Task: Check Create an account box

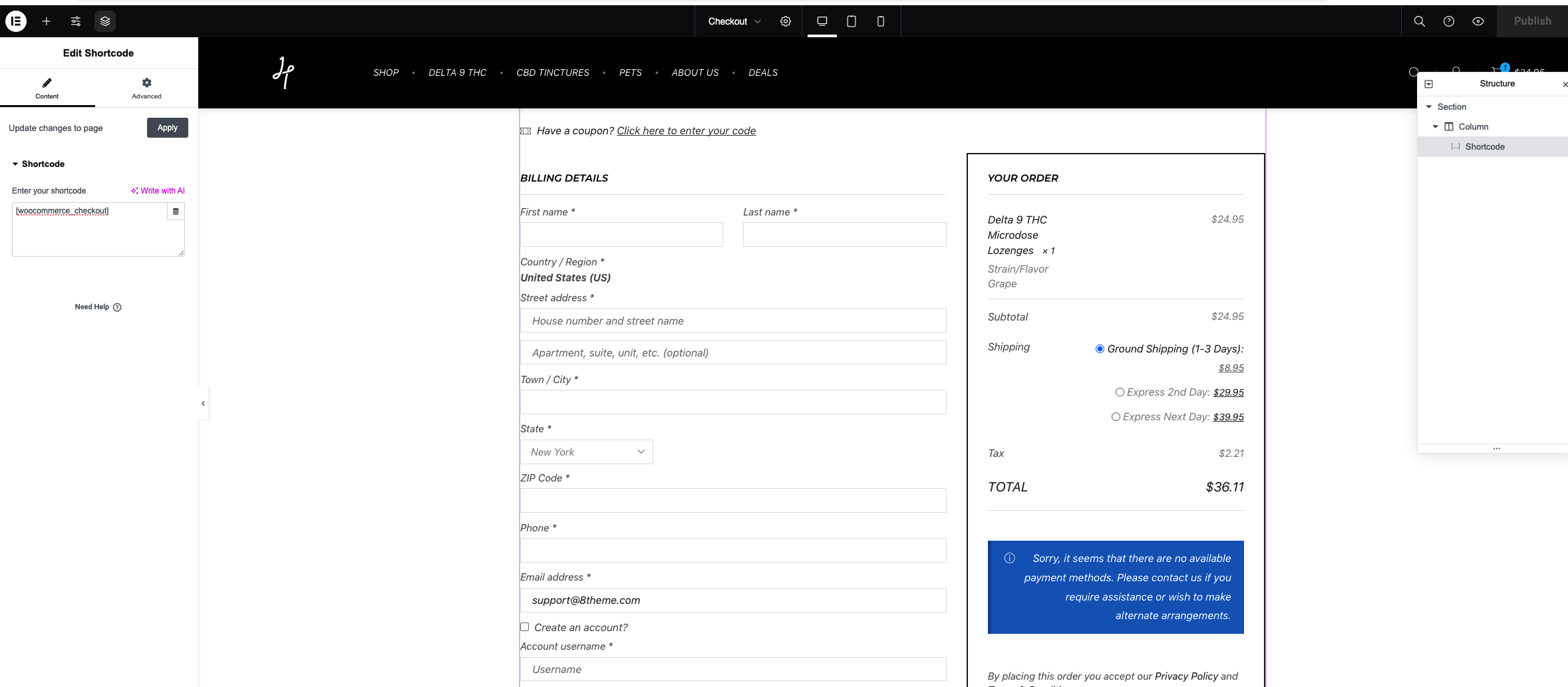Action: tap(524, 626)
